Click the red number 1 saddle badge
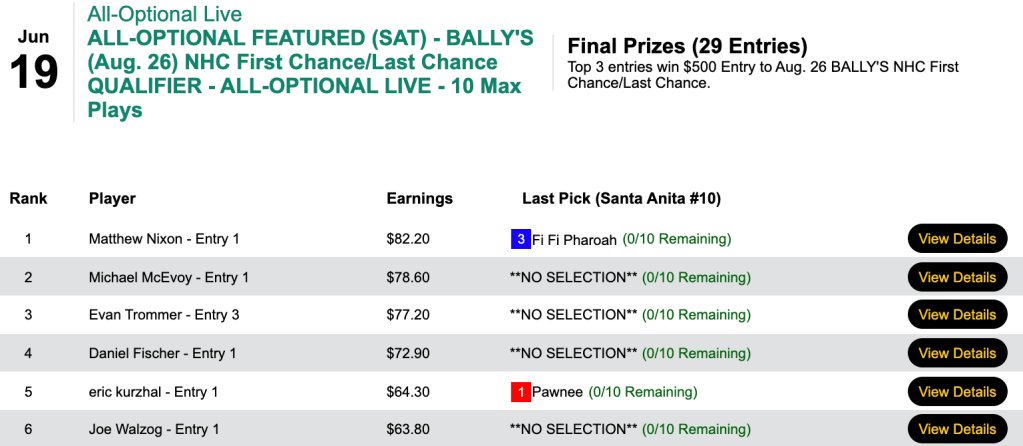Viewport: 1023px width, 446px height. 520,392
